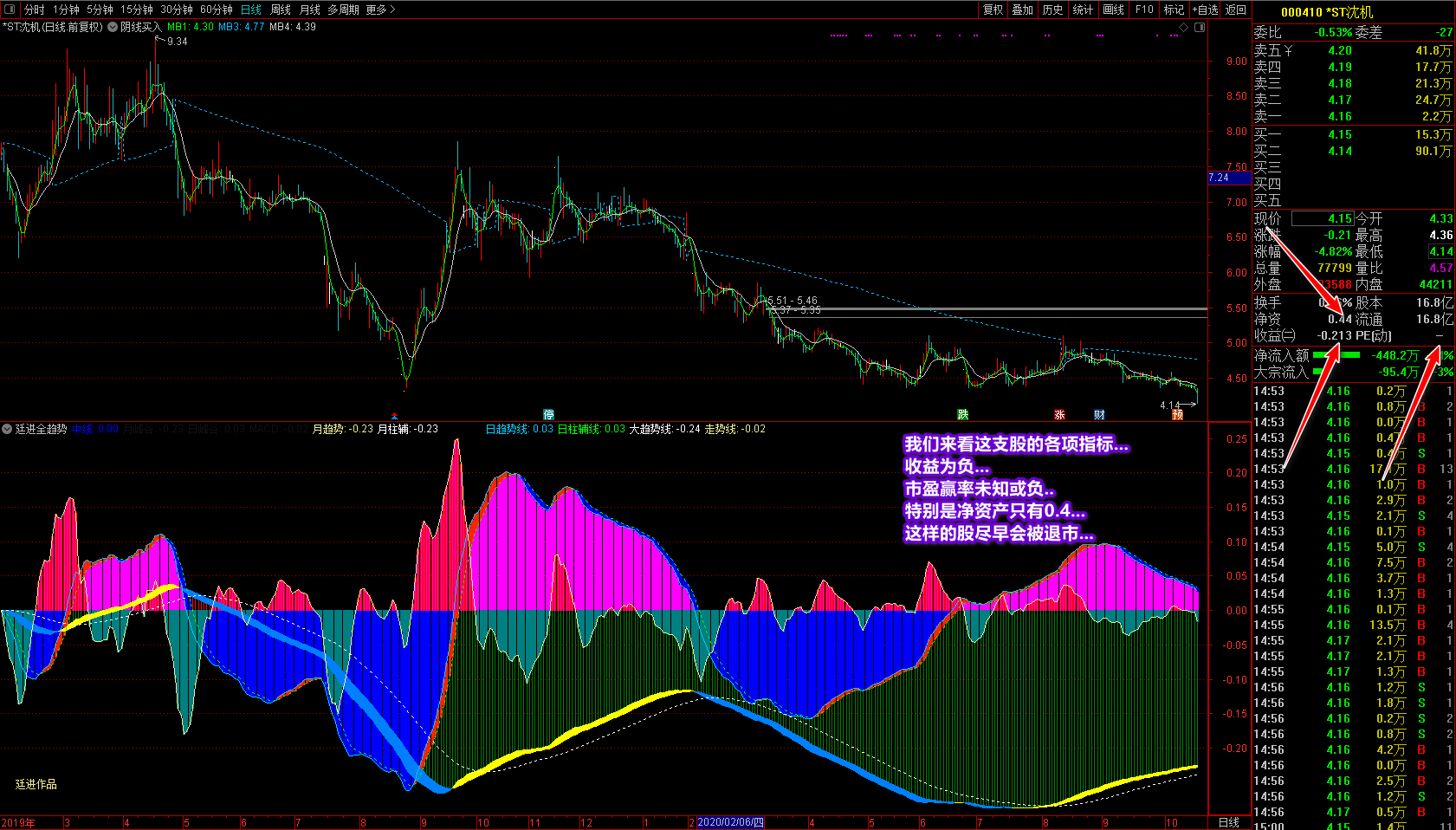The height and width of the screenshot is (830, 1456).
Task: Open the 多周期 multi-period view
Action: click(343, 10)
